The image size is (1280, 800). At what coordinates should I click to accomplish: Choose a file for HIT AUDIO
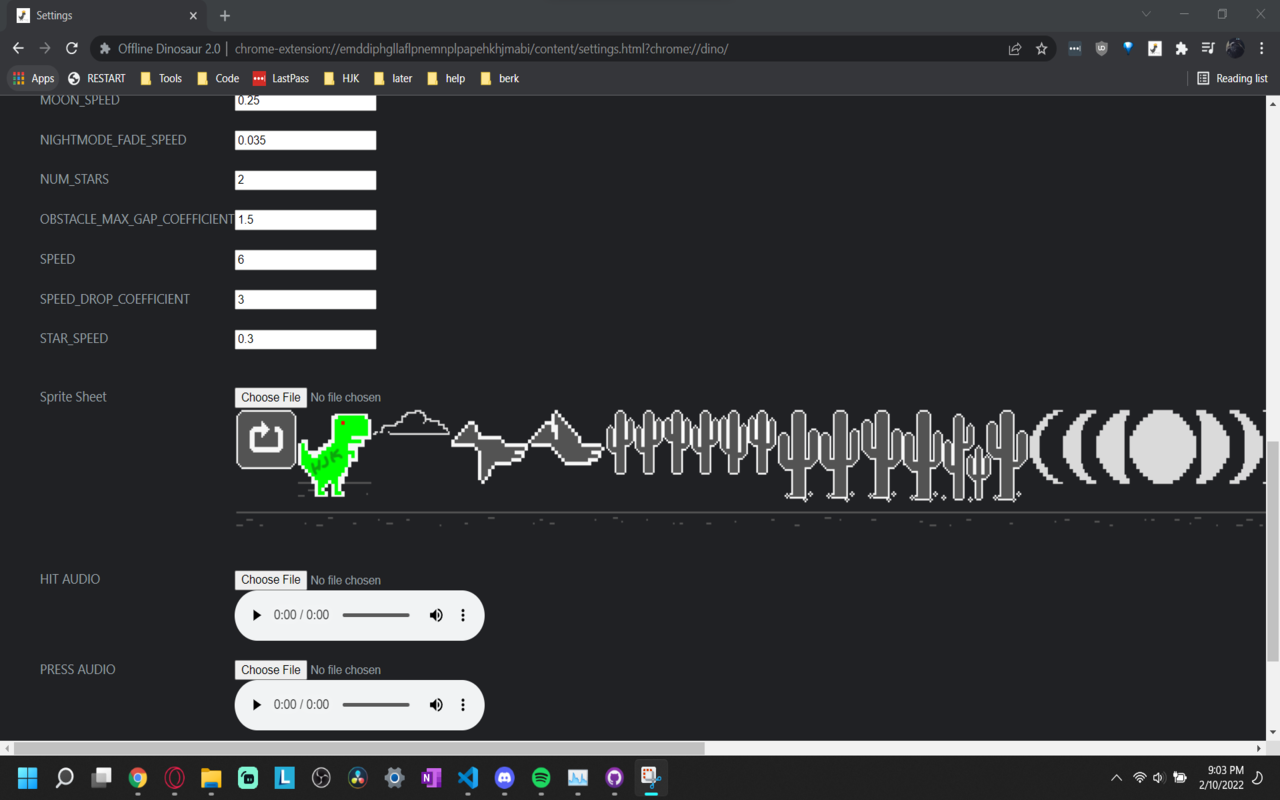(271, 580)
